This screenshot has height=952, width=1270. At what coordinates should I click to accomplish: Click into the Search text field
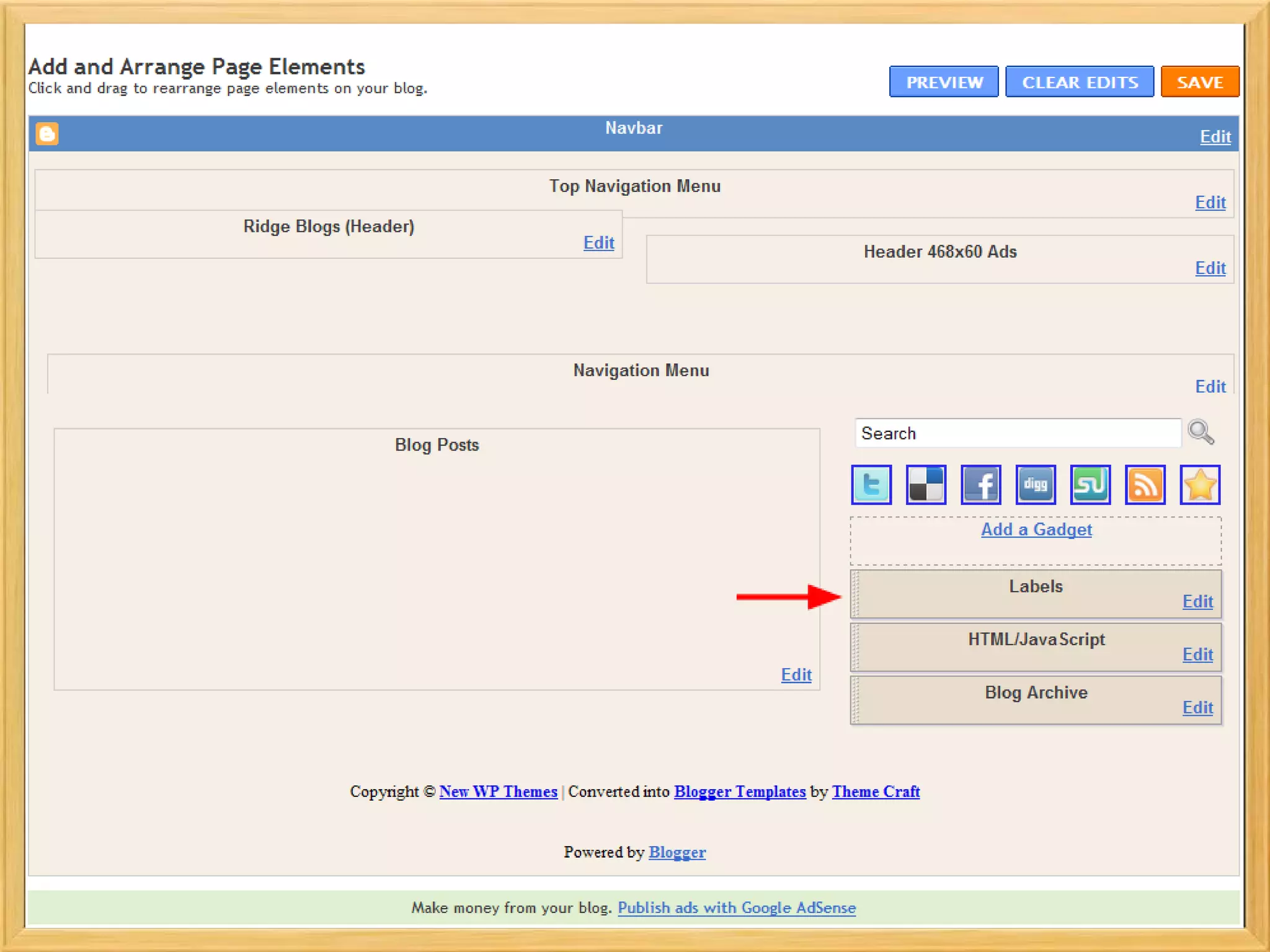click(x=1017, y=433)
